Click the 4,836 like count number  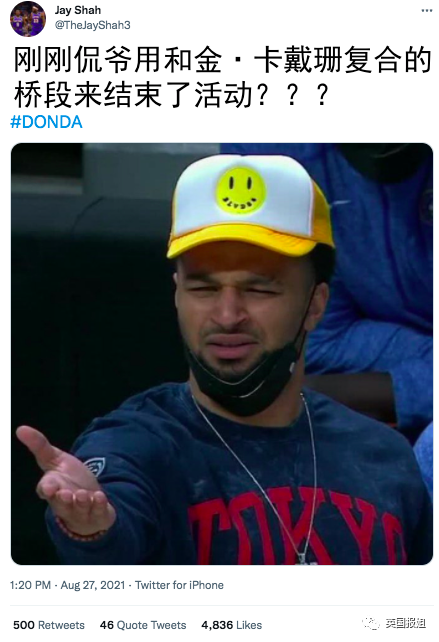pos(217,625)
